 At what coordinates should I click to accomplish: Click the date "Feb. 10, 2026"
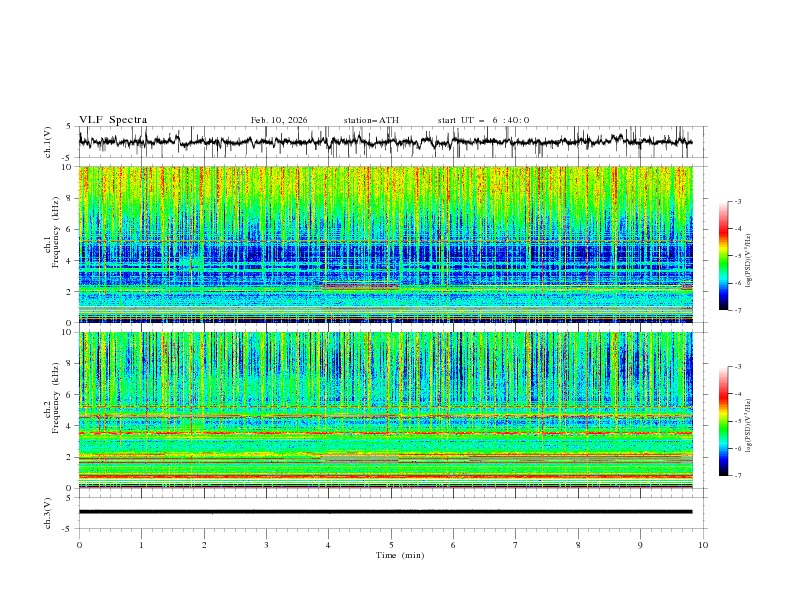pos(279,120)
